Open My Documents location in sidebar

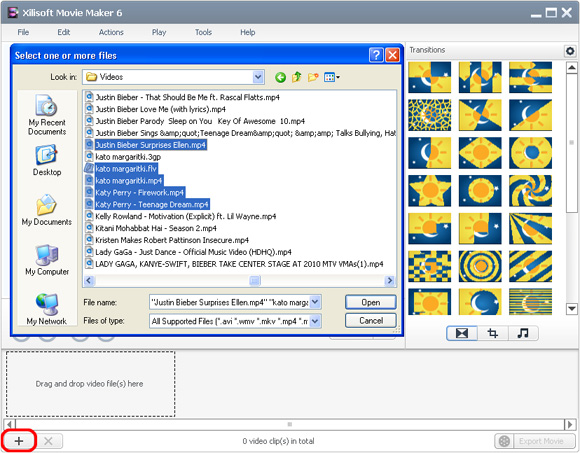pyautogui.click(x=47, y=210)
